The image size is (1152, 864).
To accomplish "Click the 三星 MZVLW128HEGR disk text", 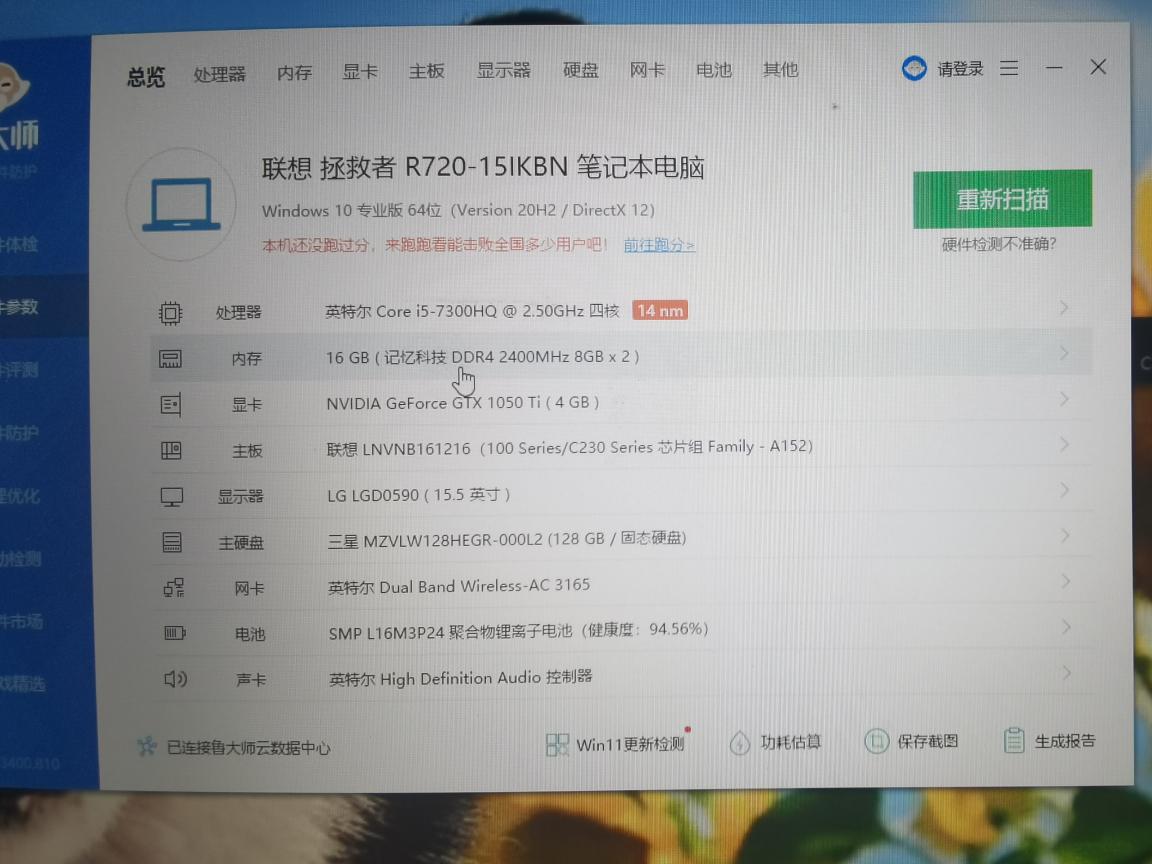I will [x=507, y=539].
